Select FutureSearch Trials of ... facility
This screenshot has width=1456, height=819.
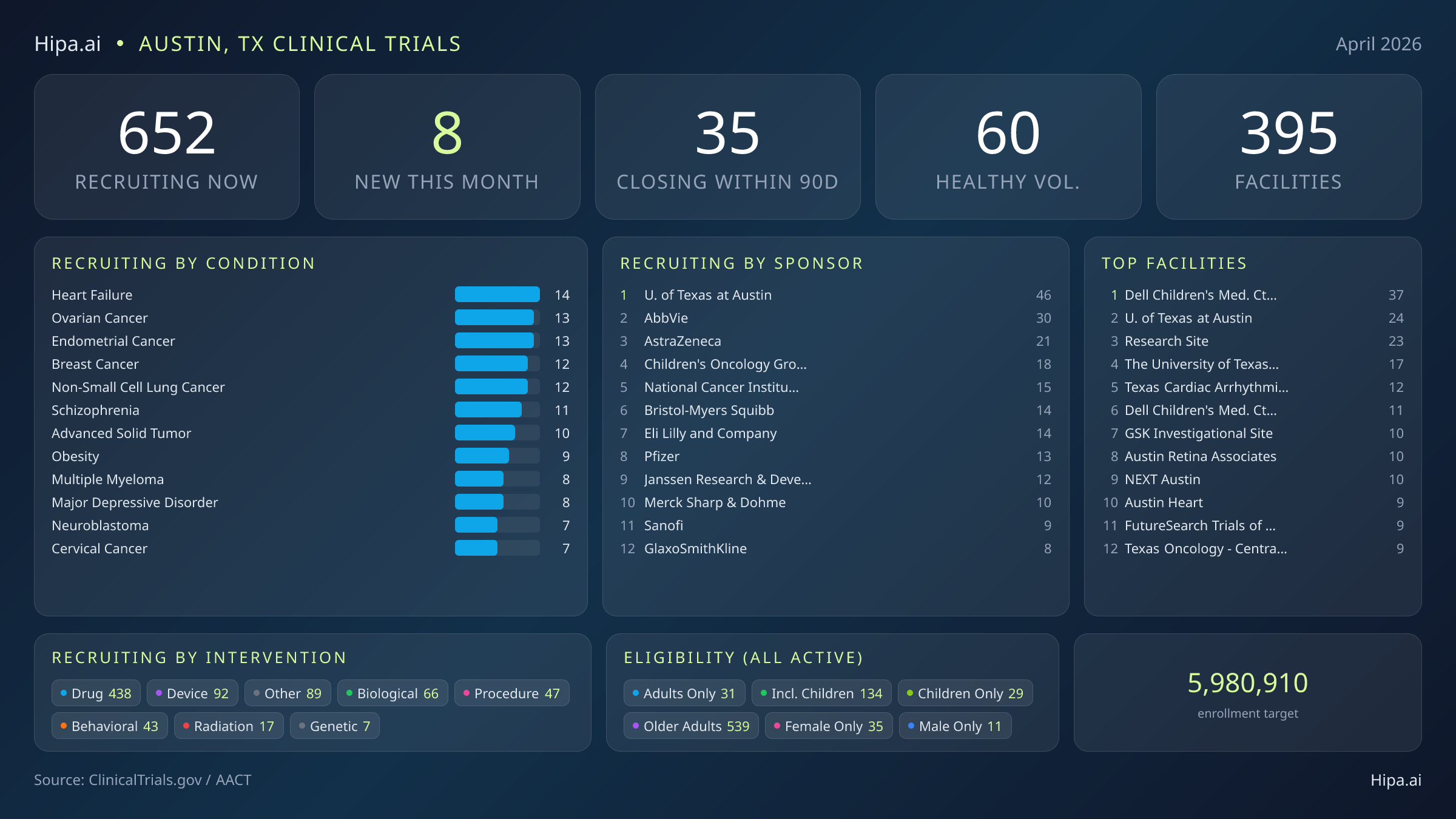[x=1253, y=525]
